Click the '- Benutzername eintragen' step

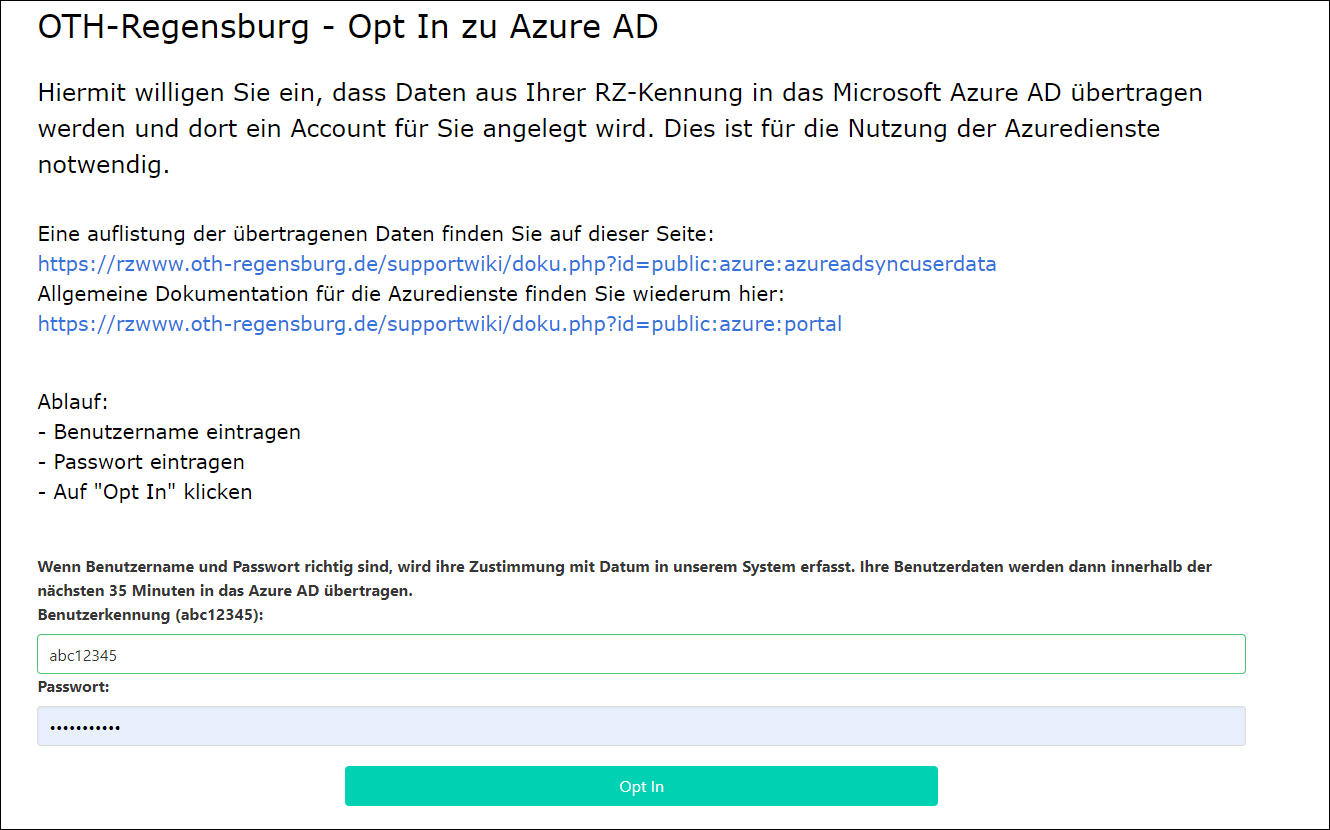(x=169, y=432)
